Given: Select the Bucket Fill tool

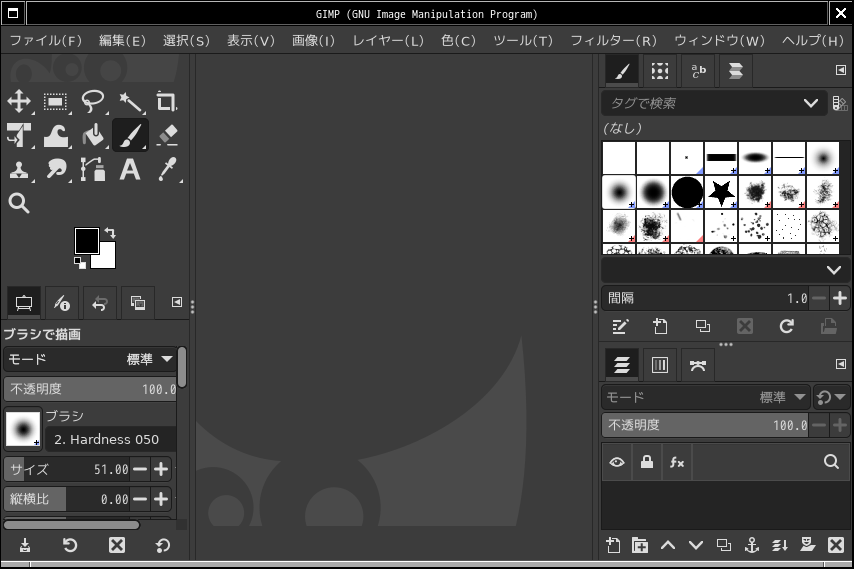Looking at the screenshot, I should tap(93, 135).
